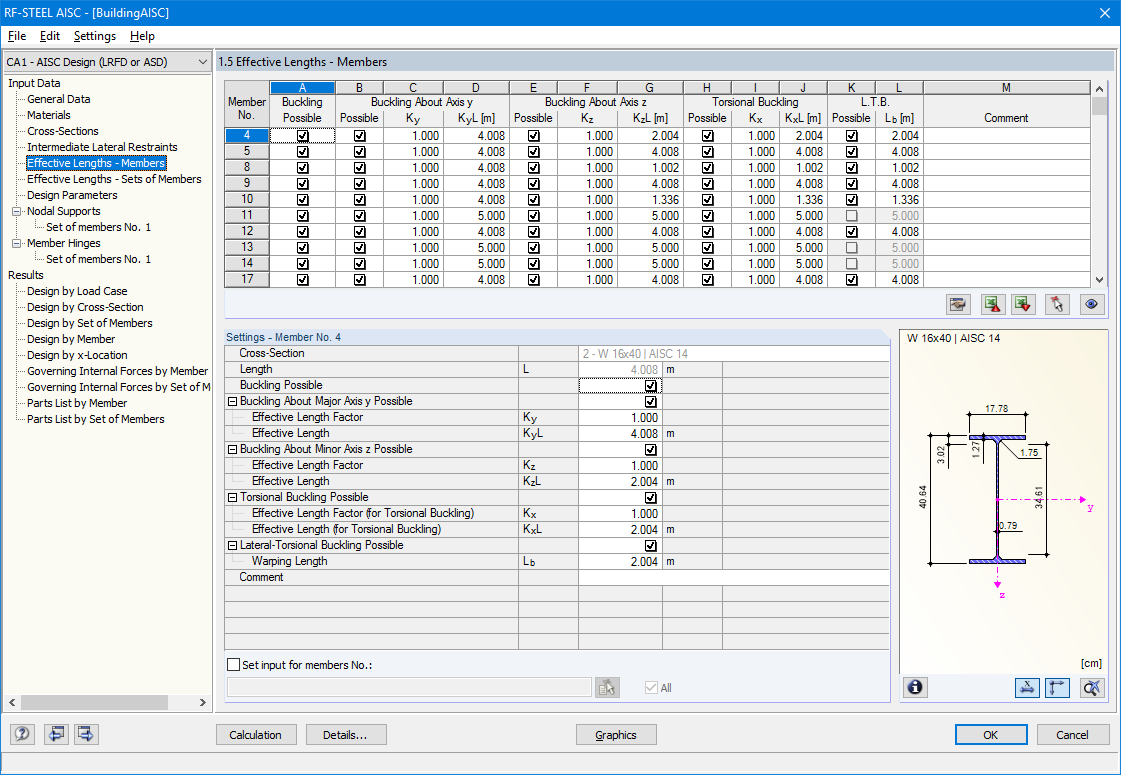This screenshot has height=775, width=1121.
Task: Click the hand-over-window icon
Action: (958, 305)
